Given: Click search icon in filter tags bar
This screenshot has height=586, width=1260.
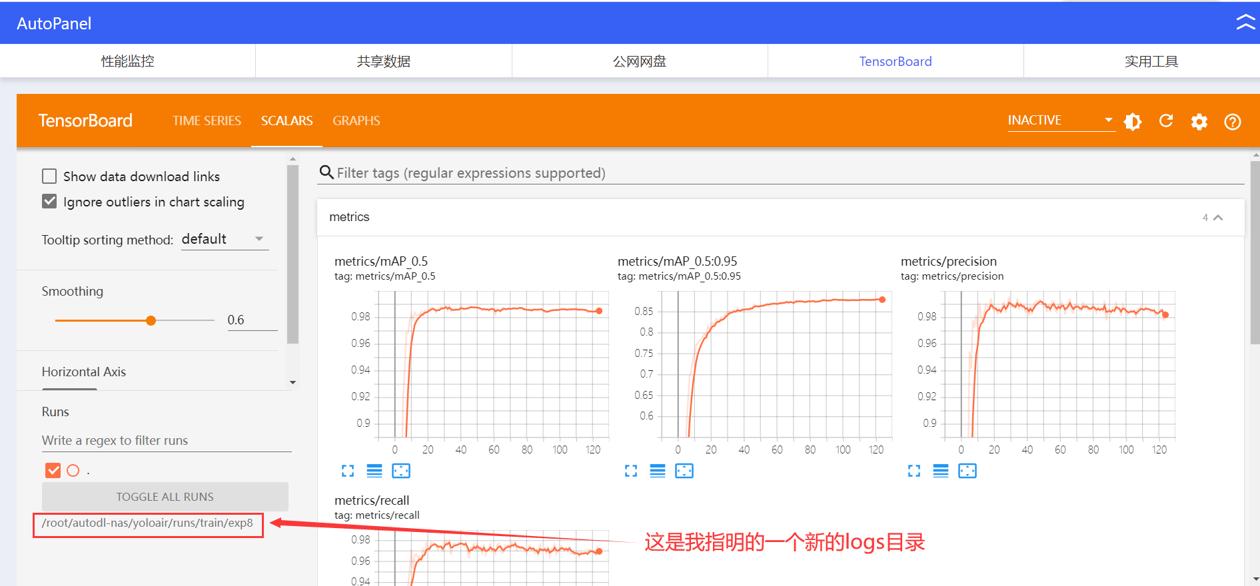Looking at the screenshot, I should point(326,172).
